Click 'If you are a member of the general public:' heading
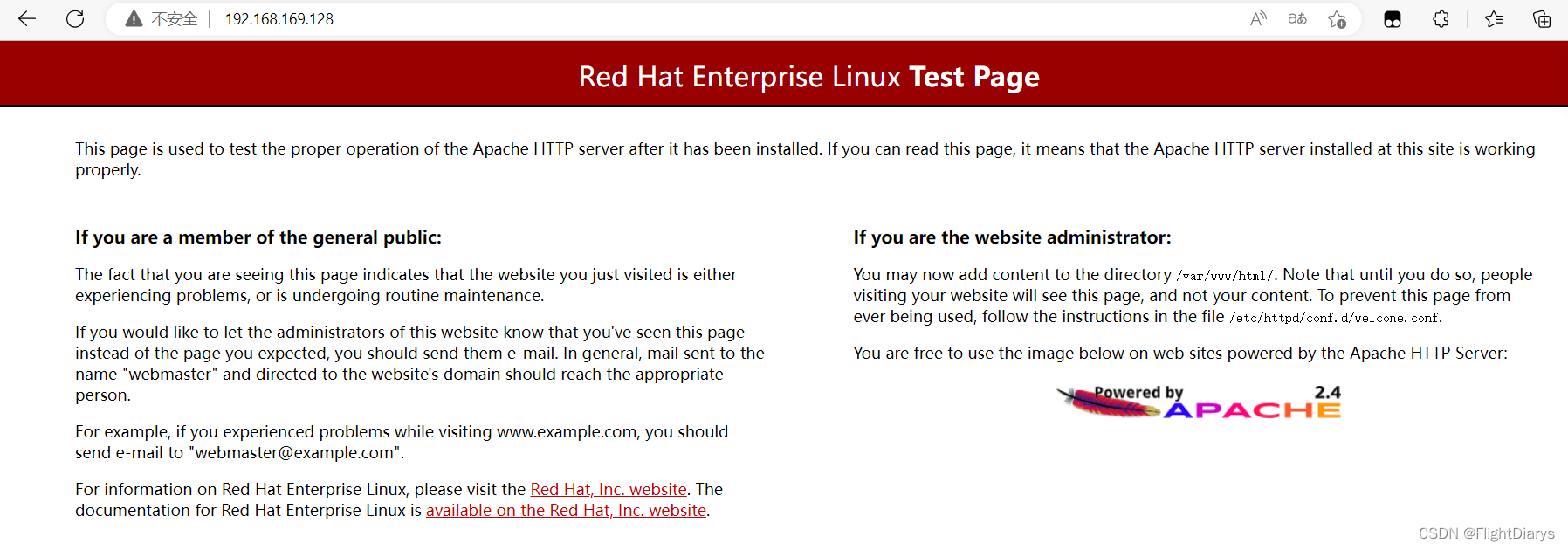The image size is (1568, 550). pyautogui.click(x=258, y=237)
